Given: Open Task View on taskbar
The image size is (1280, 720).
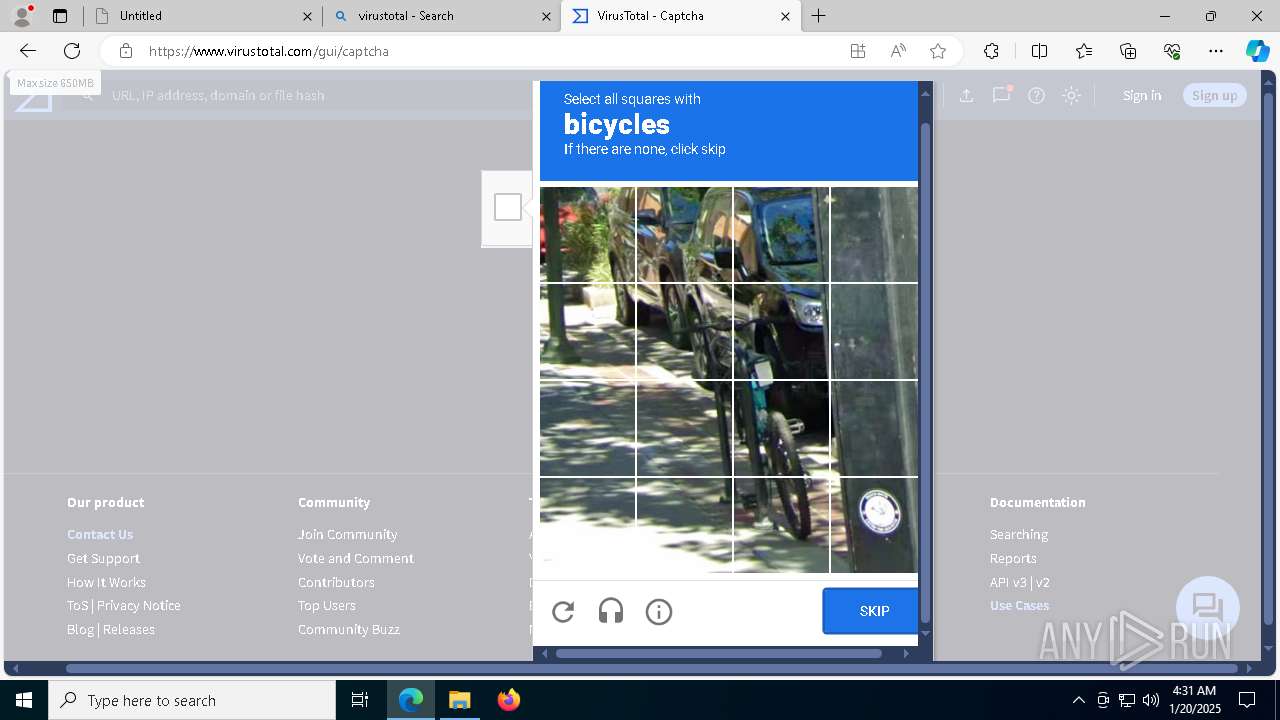Looking at the screenshot, I should 360,700.
